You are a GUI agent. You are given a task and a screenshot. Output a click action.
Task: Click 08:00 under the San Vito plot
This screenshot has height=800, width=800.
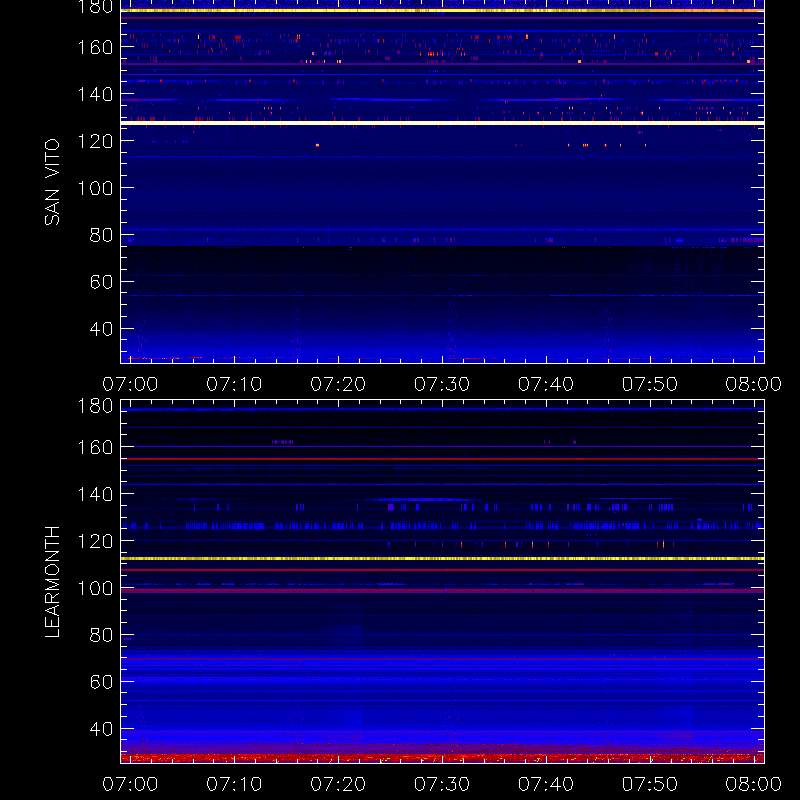pyautogui.click(x=754, y=384)
